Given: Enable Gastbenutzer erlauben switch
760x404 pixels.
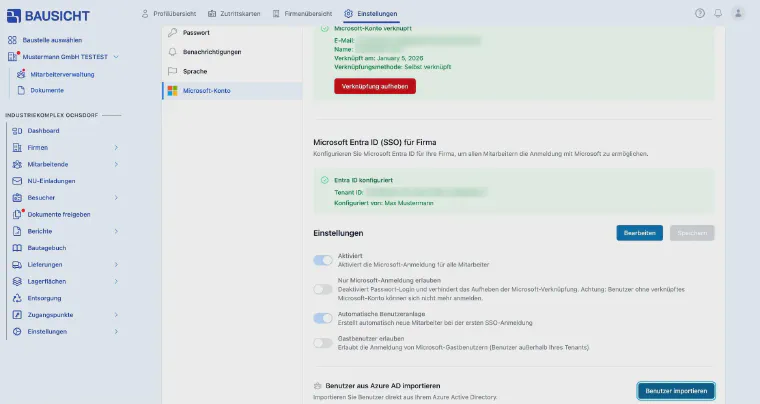Looking at the screenshot, I should [323, 343].
